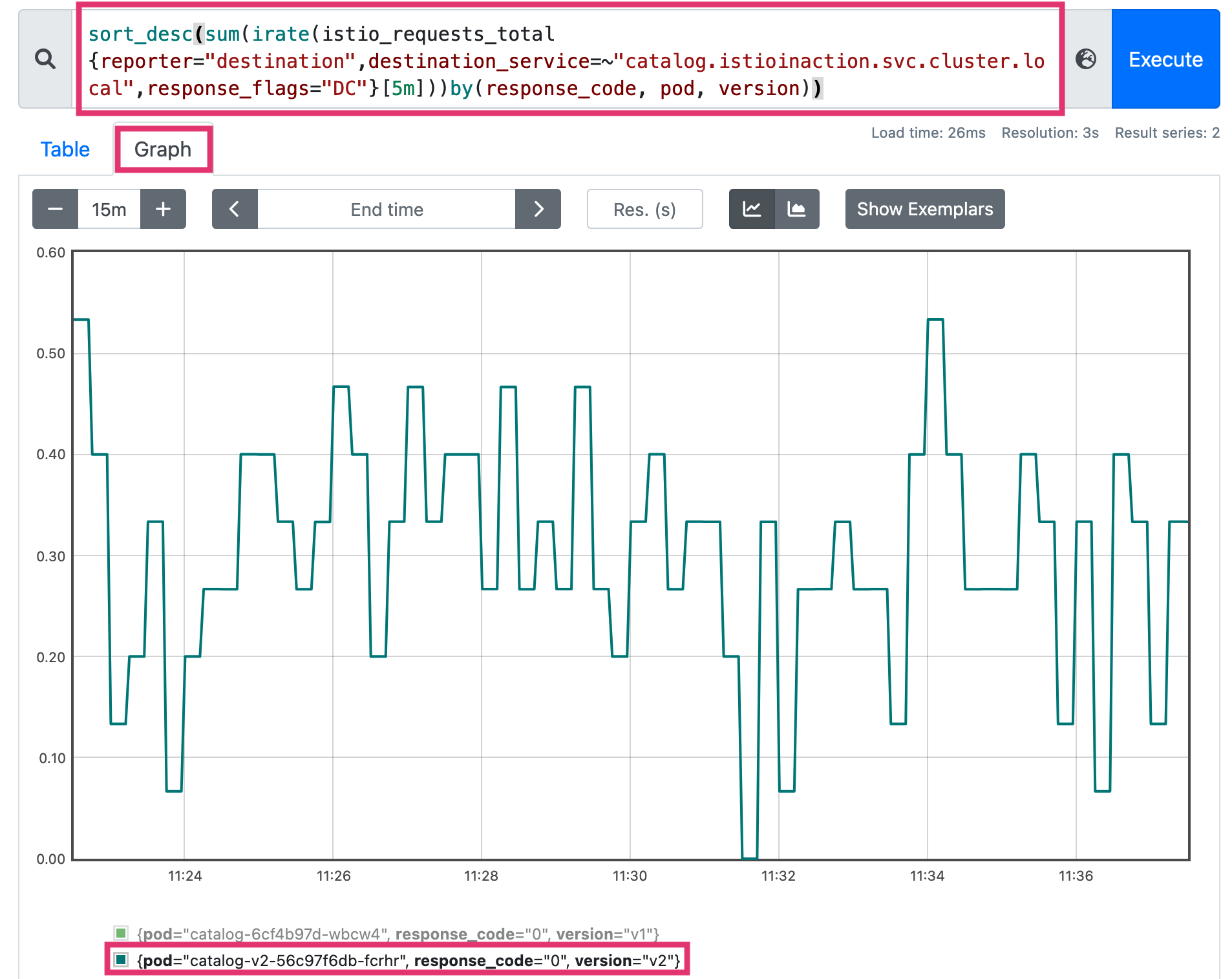
Task: Switch to stacked area chart mode
Action: pos(797,209)
